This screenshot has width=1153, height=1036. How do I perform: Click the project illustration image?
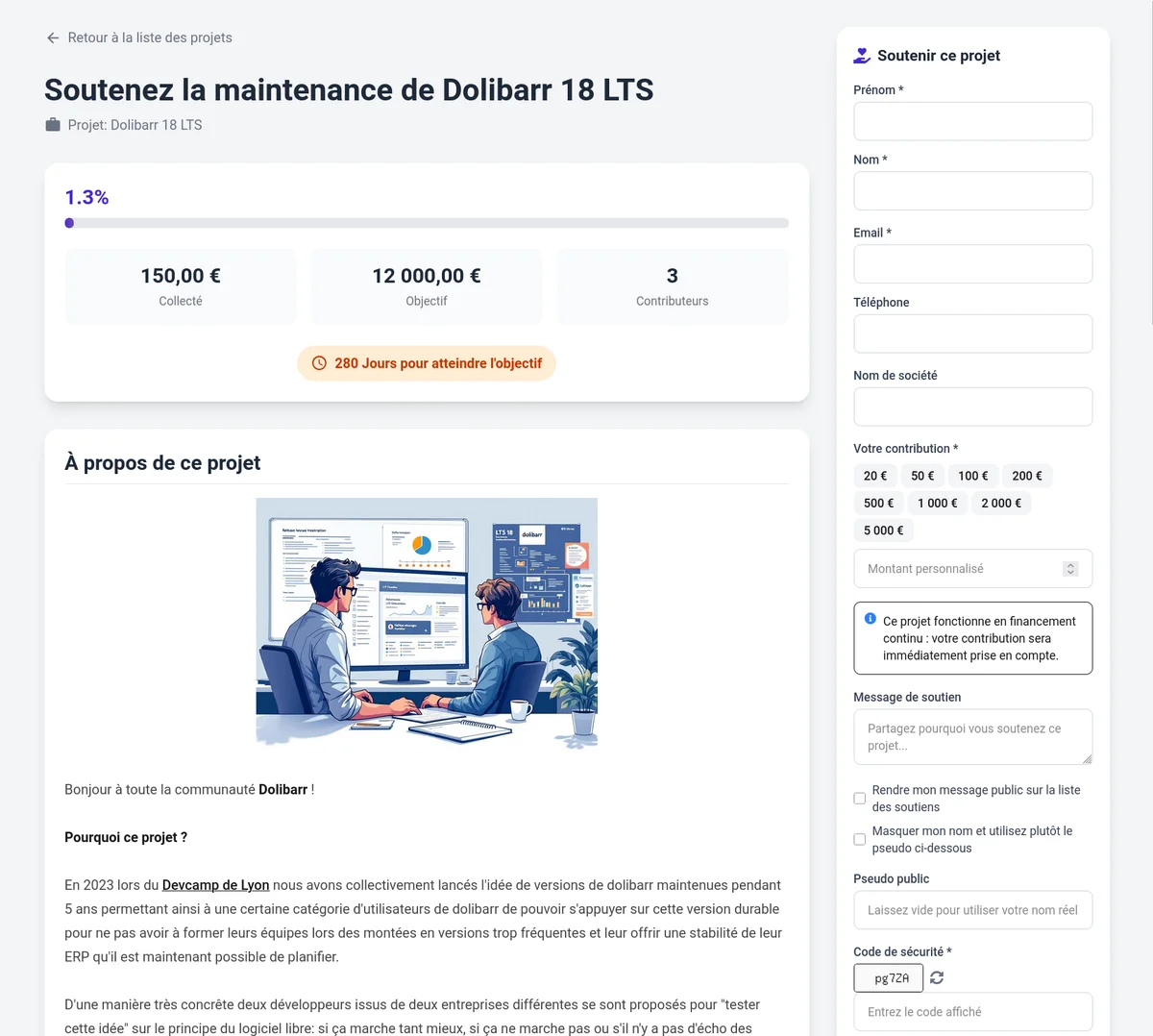[427, 623]
